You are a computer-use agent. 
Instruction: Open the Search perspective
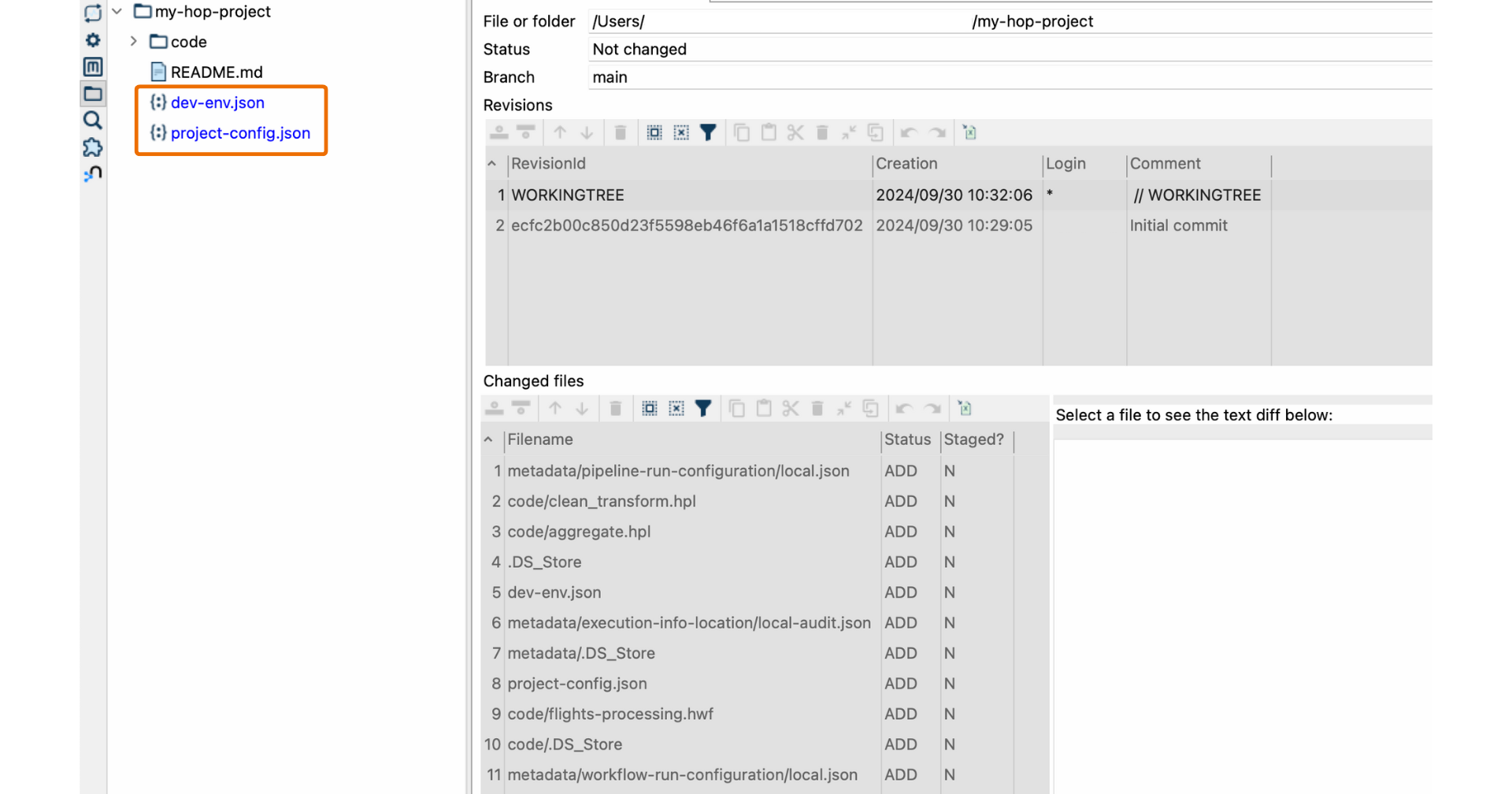[92, 121]
